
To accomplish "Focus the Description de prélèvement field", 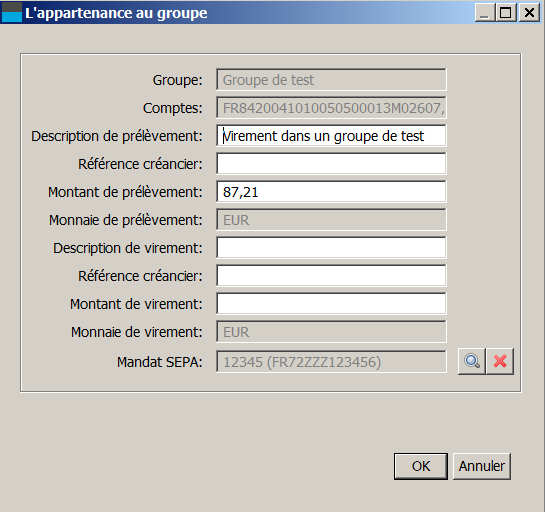I will click(331, 136).
